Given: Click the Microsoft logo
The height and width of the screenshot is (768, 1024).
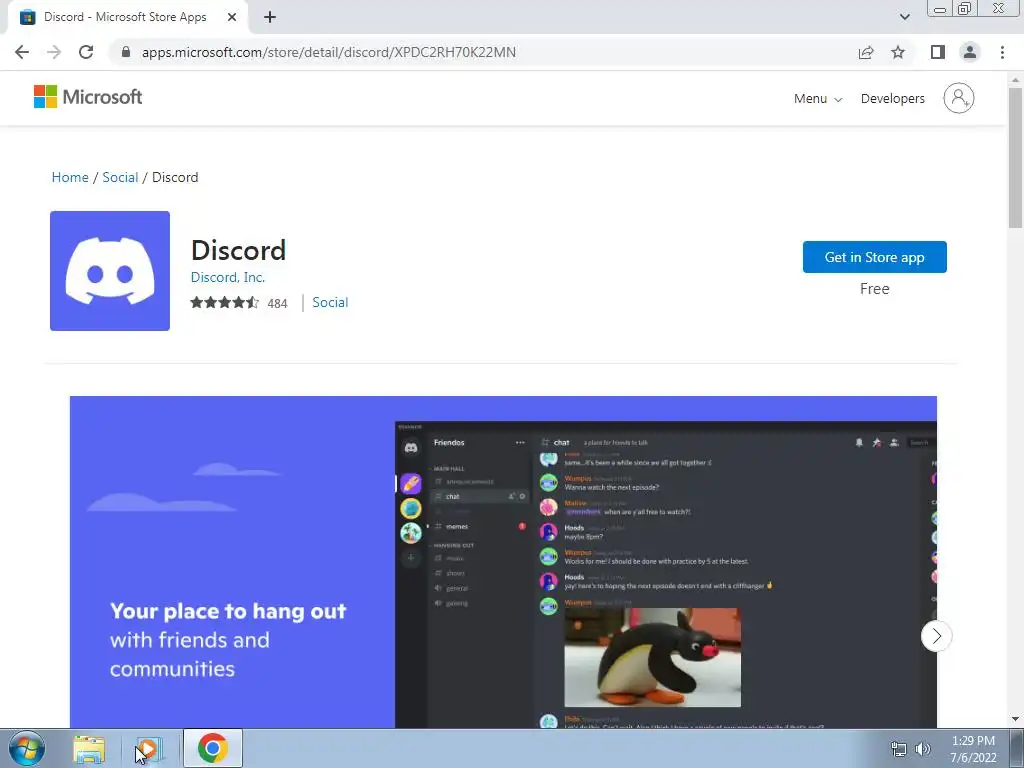Looking at the screenshot, I should coord(88,97).
